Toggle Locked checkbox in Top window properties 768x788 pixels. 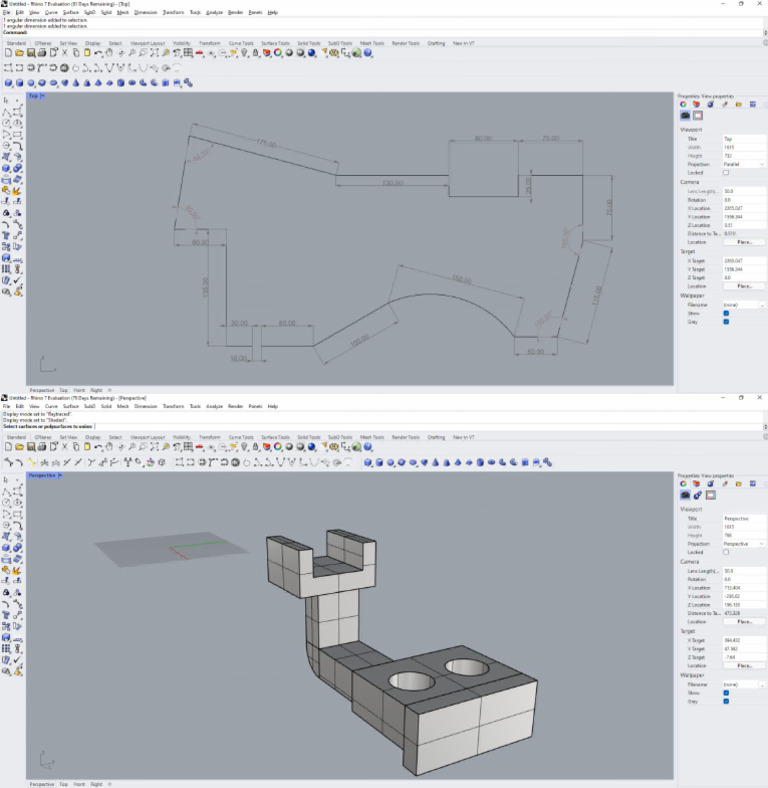726,172
